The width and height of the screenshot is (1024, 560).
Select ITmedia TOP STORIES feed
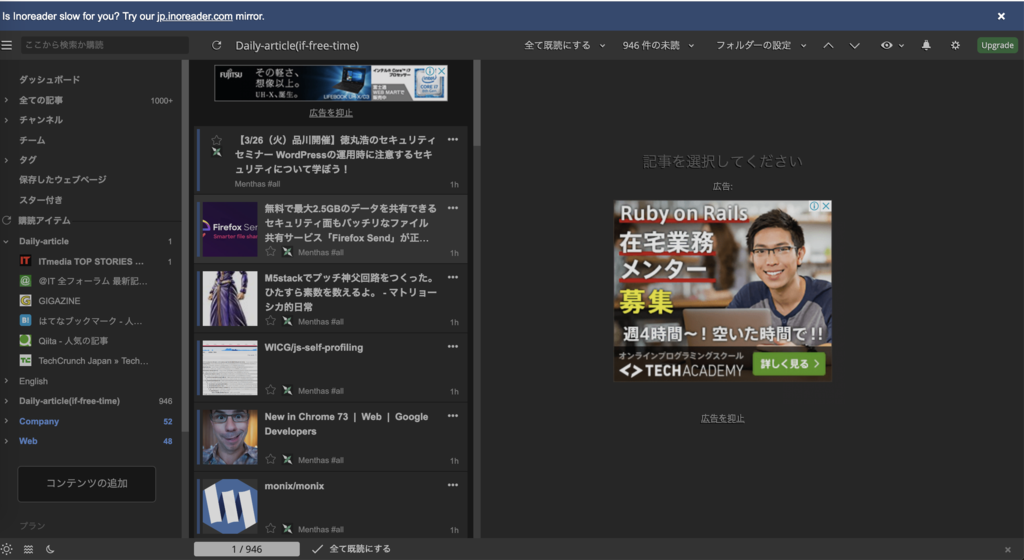pyautogui.click(x=91, y=261)
